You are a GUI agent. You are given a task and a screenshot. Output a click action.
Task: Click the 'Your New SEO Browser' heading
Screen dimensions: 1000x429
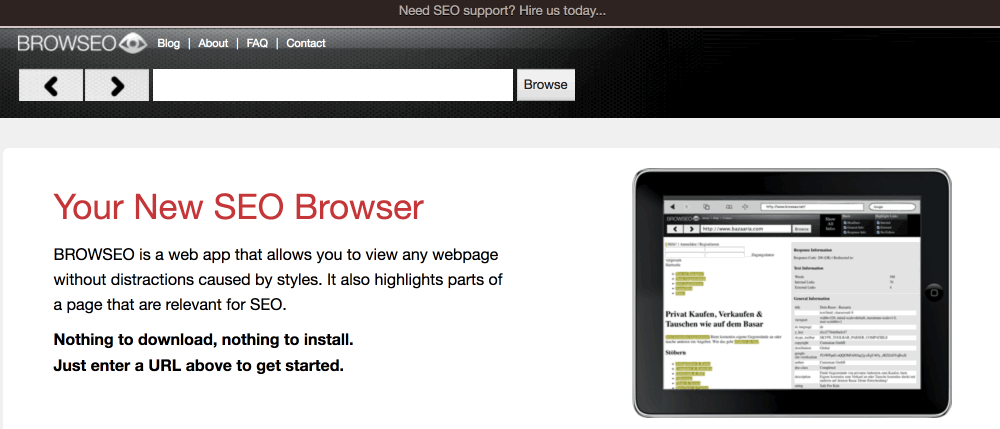[239, 207]
